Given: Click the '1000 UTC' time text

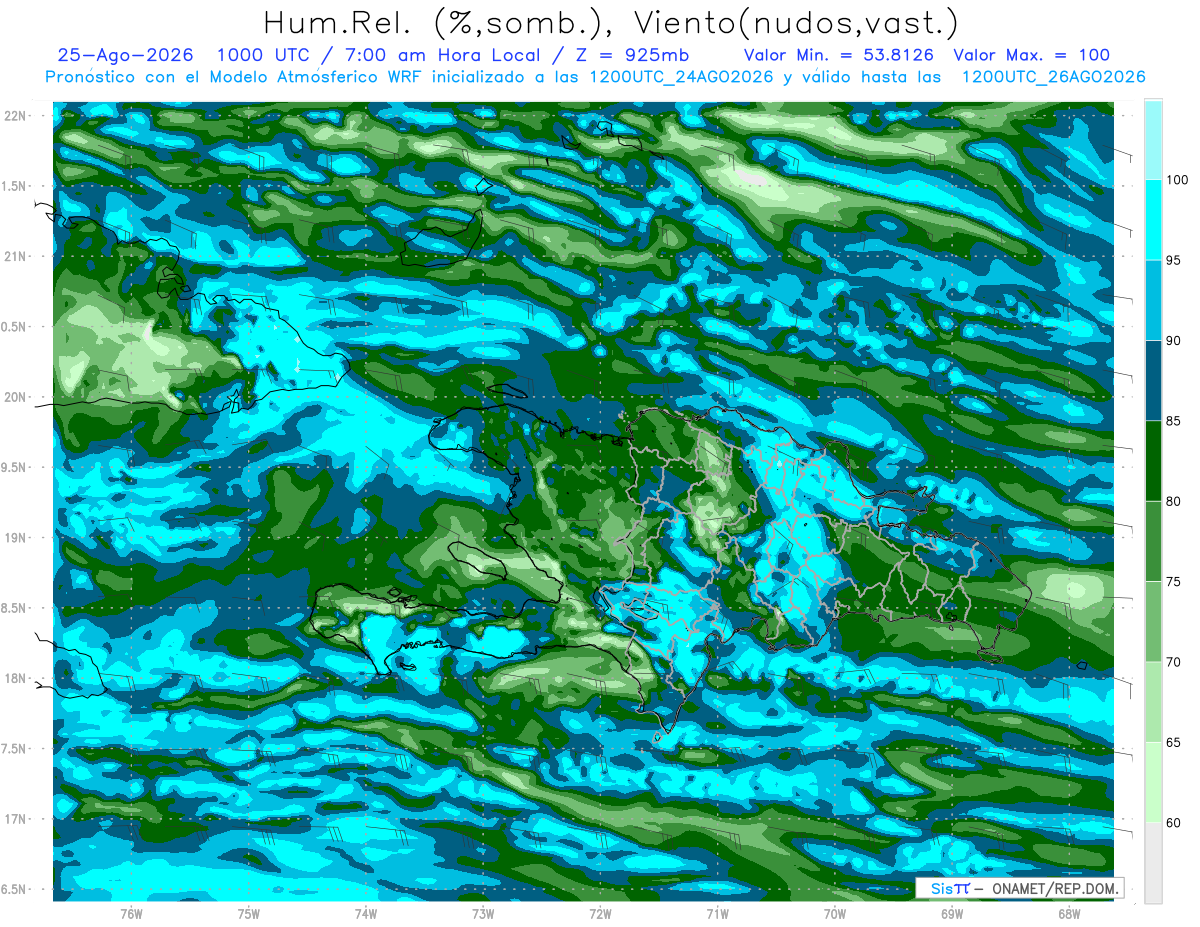Looking at the screenshot, I should coord(264,56).
